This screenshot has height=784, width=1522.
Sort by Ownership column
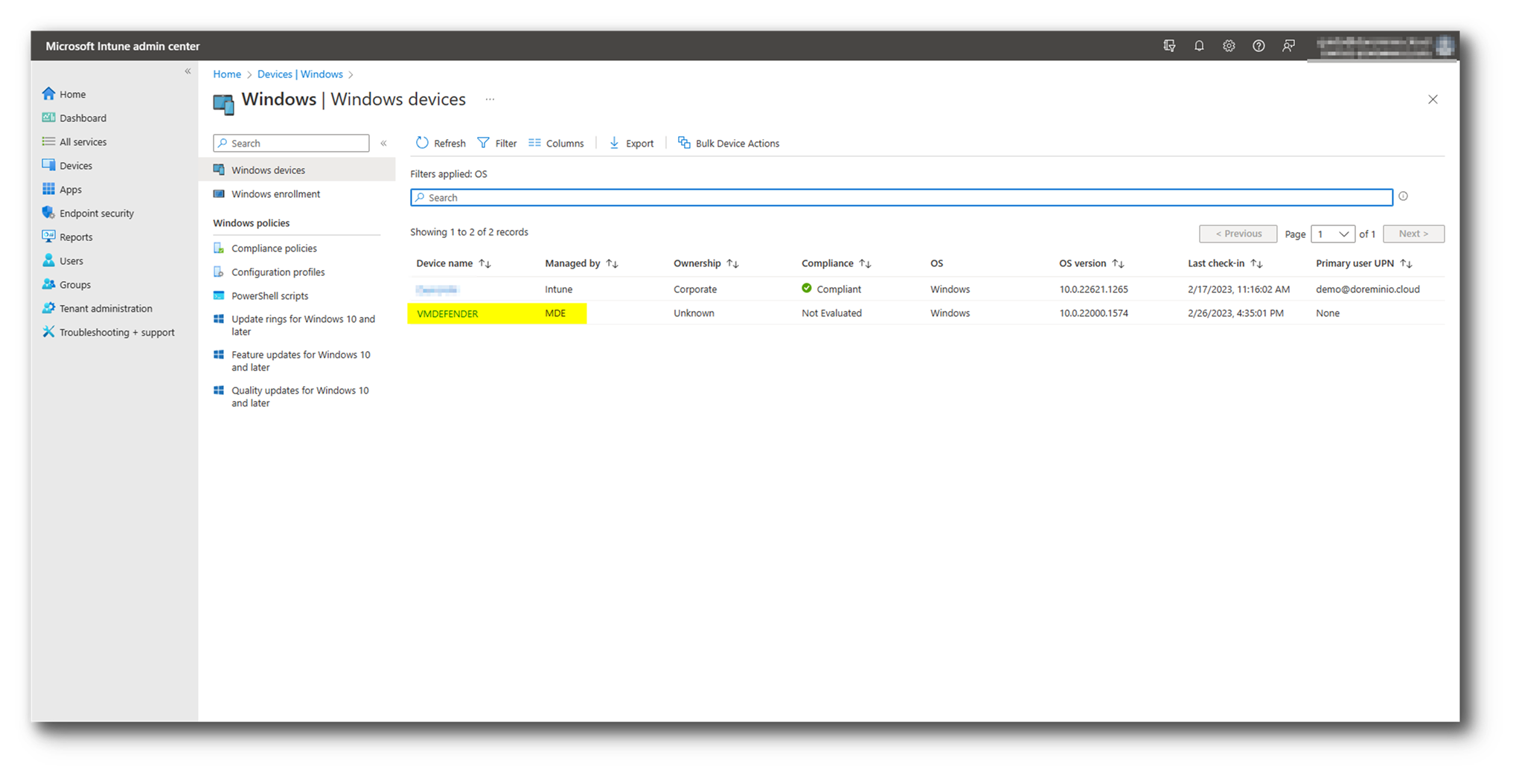click(706, 263)
